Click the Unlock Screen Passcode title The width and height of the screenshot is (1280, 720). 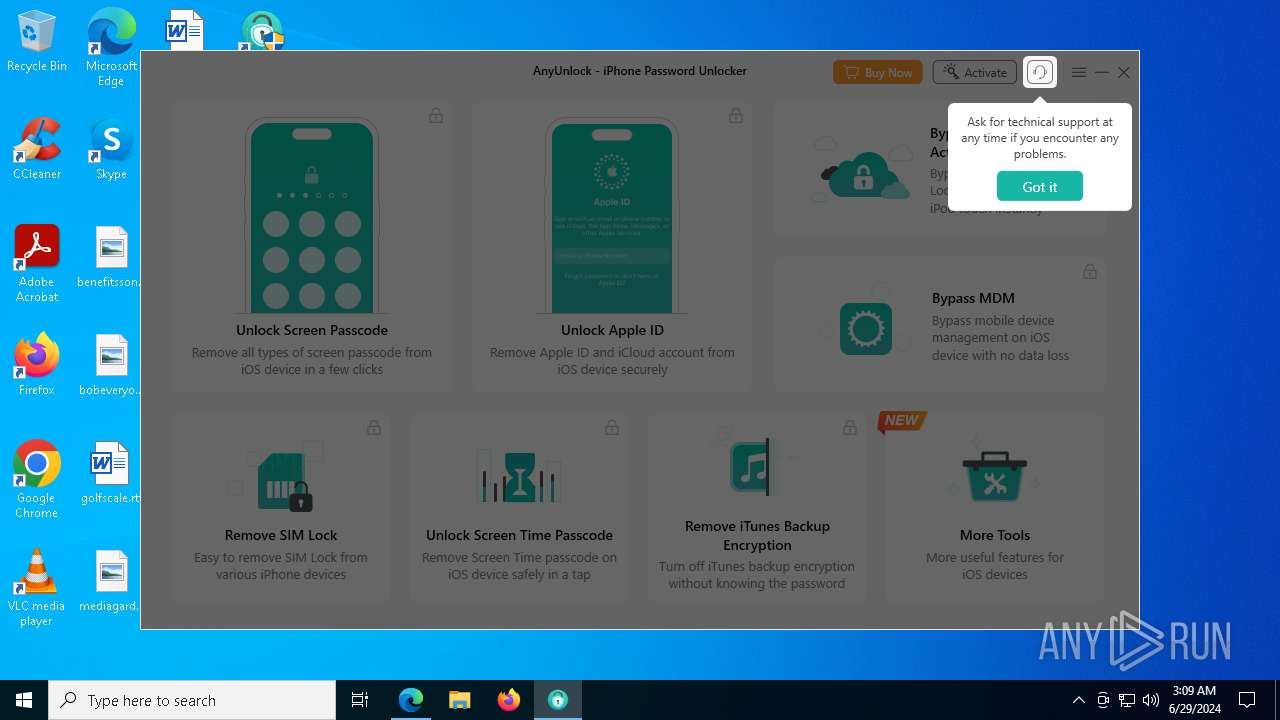312,330
